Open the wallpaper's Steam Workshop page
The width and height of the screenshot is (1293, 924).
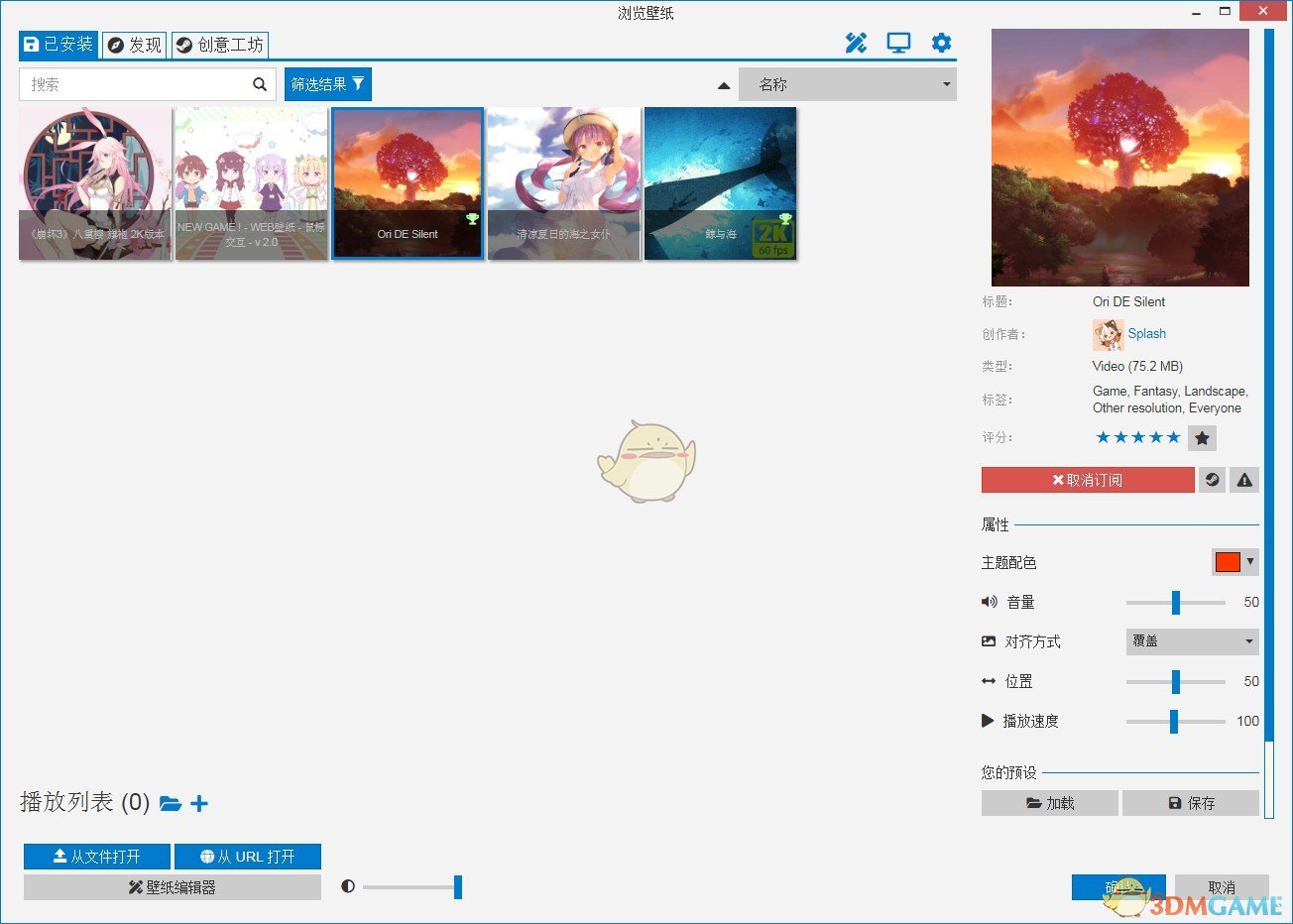tap(1212, 480)
